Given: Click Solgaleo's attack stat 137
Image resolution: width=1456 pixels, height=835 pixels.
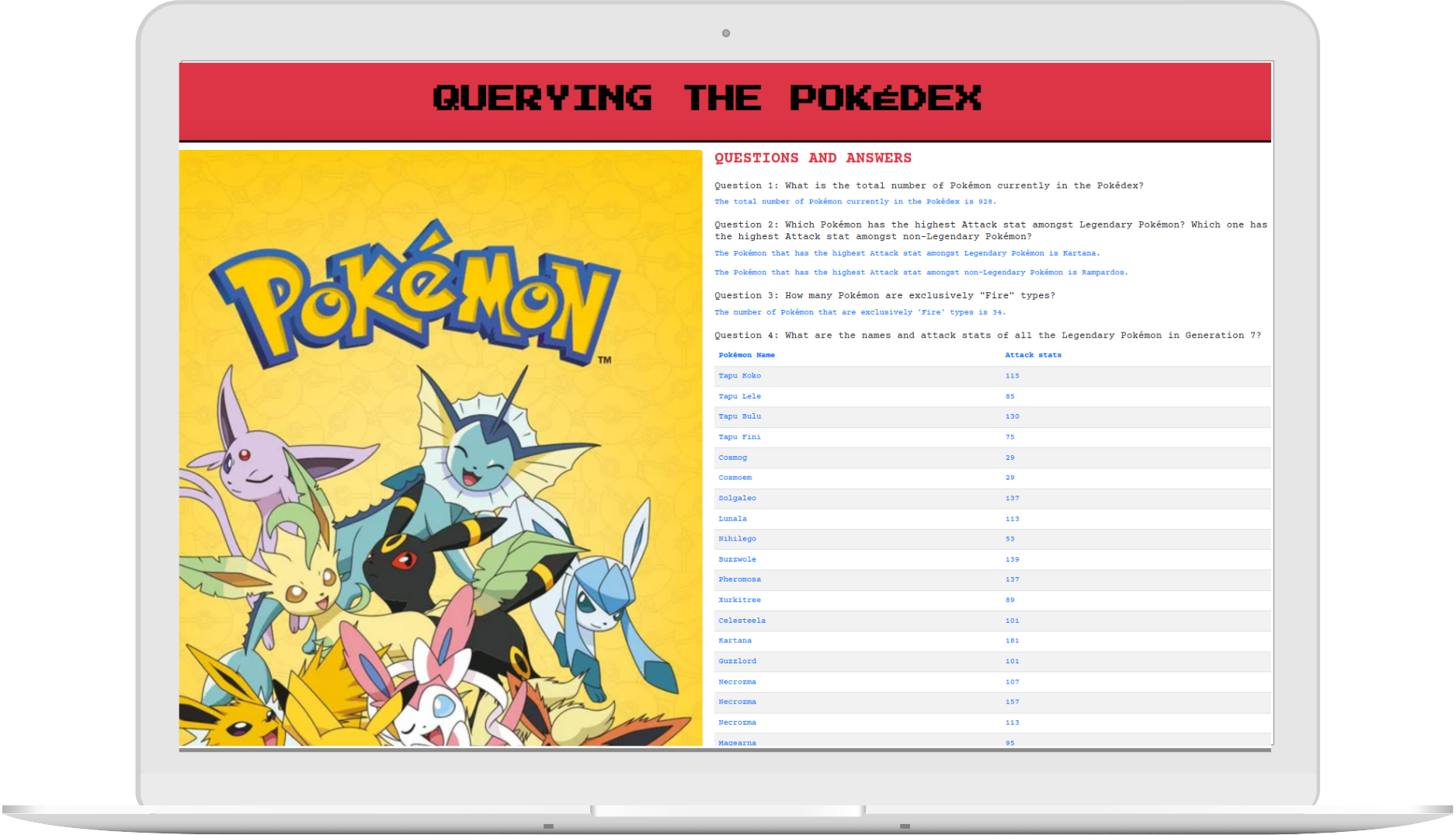Looking at the screenshot, I should 1012,498.
